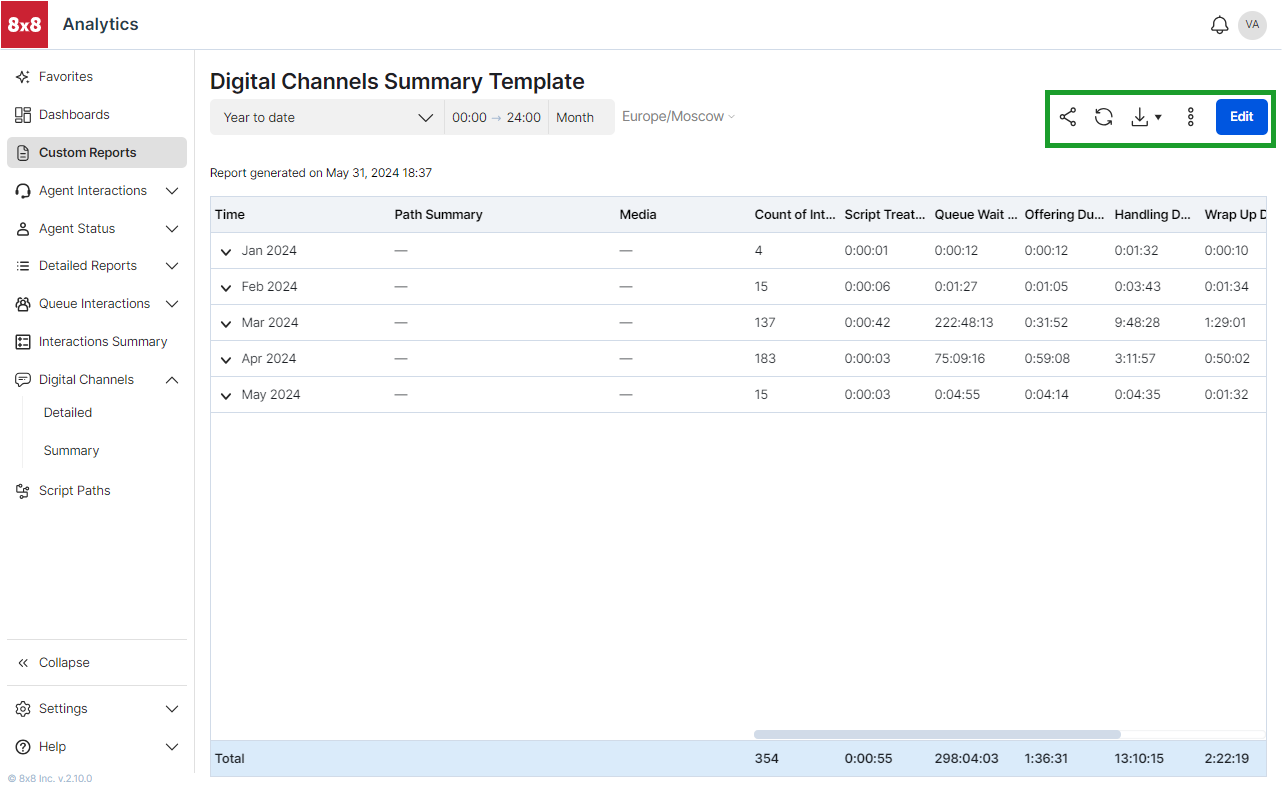Download the report
Viewport: 1282px width, 791px height.
click(x=1139, y=117)
